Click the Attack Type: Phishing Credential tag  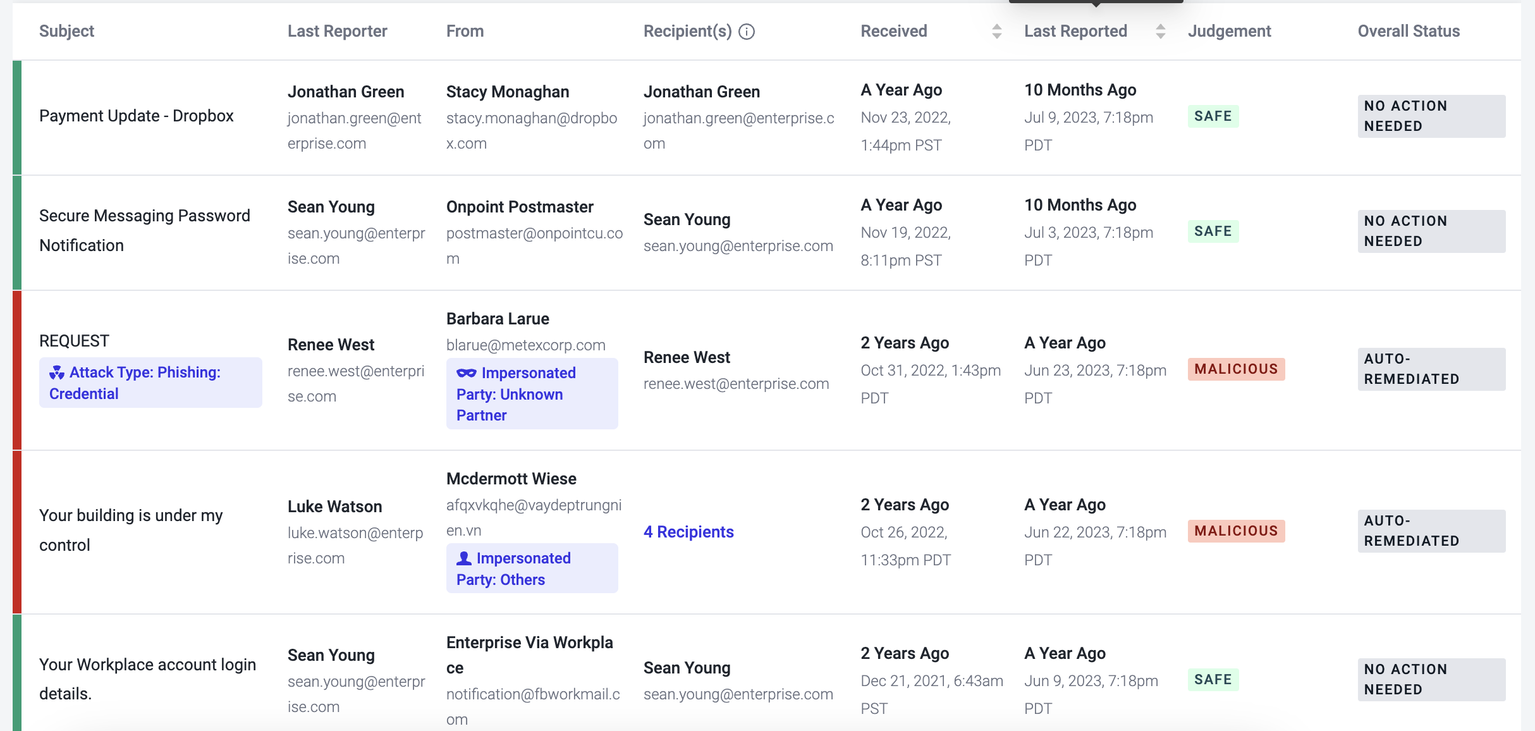[150, 383]
